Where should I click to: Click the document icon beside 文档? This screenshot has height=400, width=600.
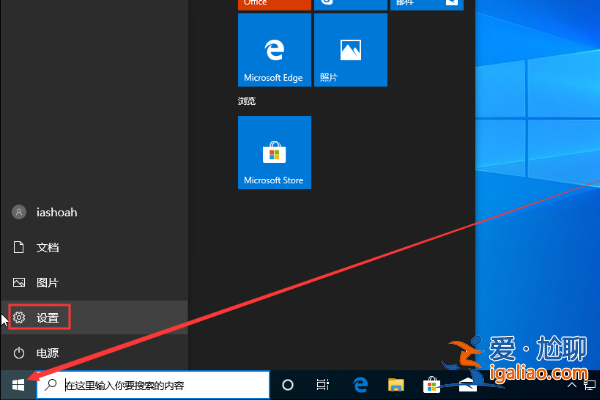[19, 247]
